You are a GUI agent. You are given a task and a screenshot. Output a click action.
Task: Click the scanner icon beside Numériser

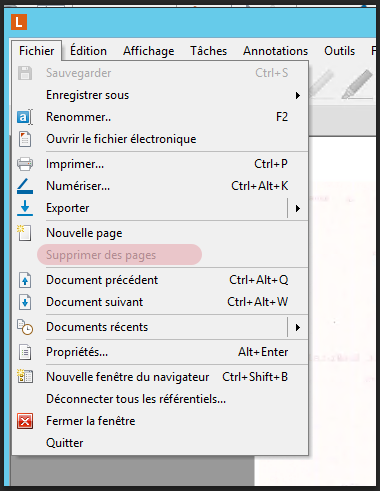click(25, 186)
